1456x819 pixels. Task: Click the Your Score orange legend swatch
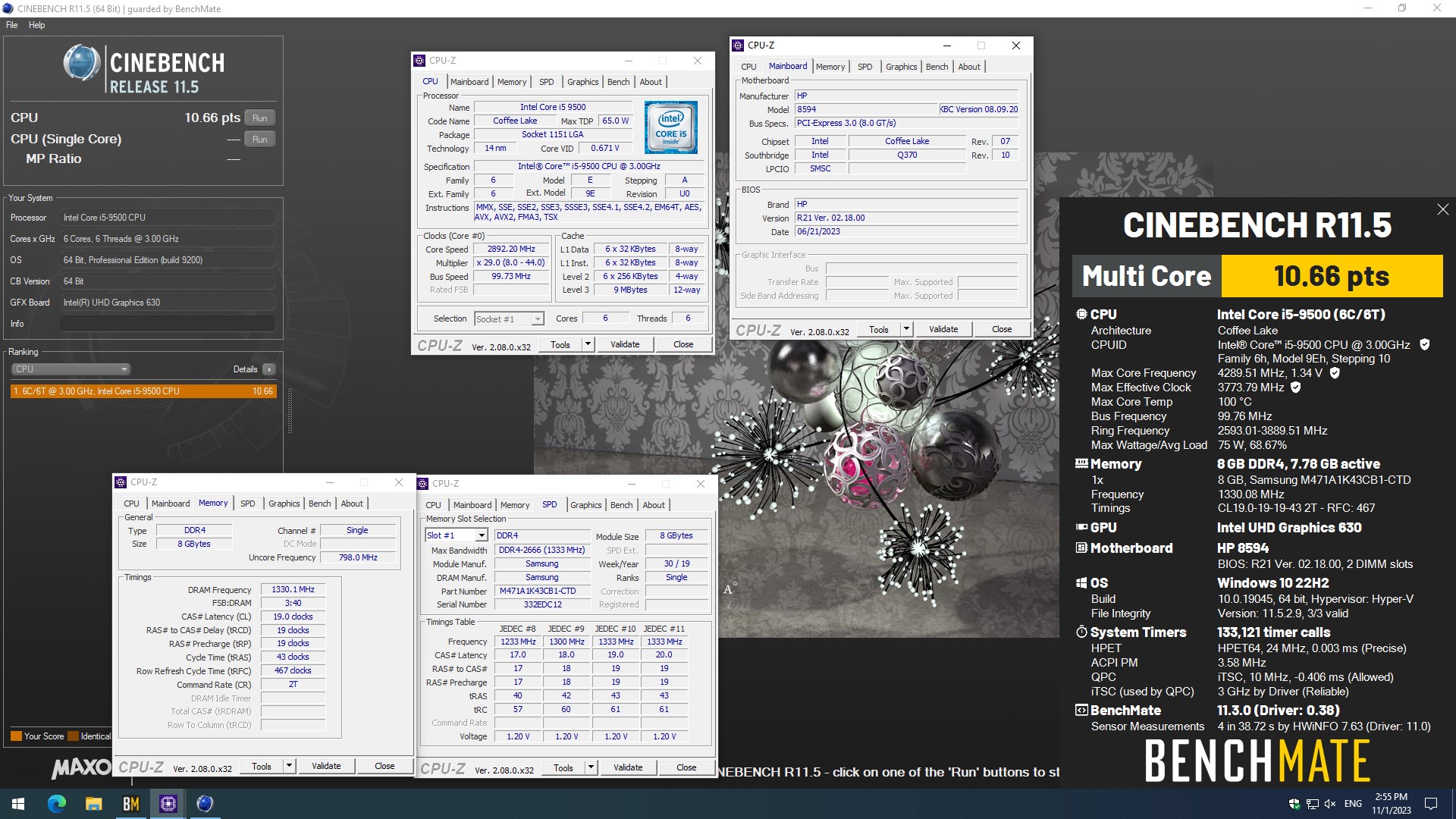pos(16,736)
